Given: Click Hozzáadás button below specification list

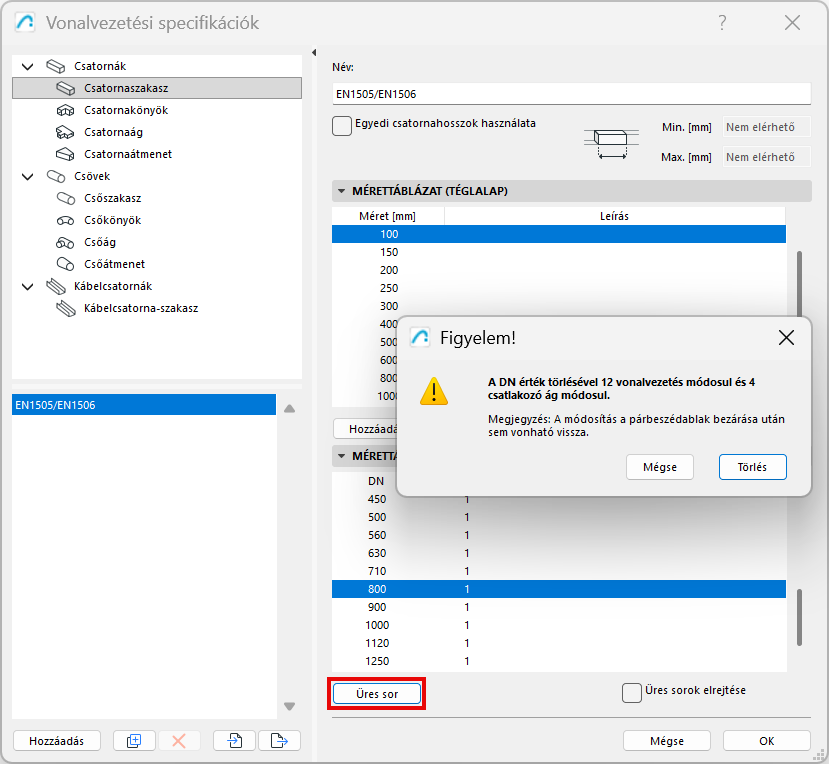Looking at the screenshot, I should (x=57, y=741).
